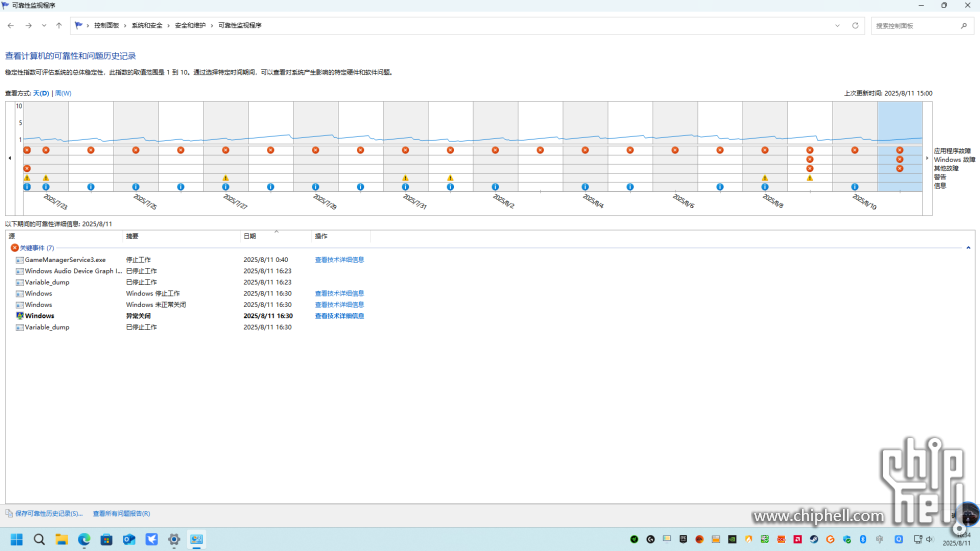Open Outlook from the taskbar
This screenshot has height=551, width=980.
pyautogui.click(x=129, y=539)
